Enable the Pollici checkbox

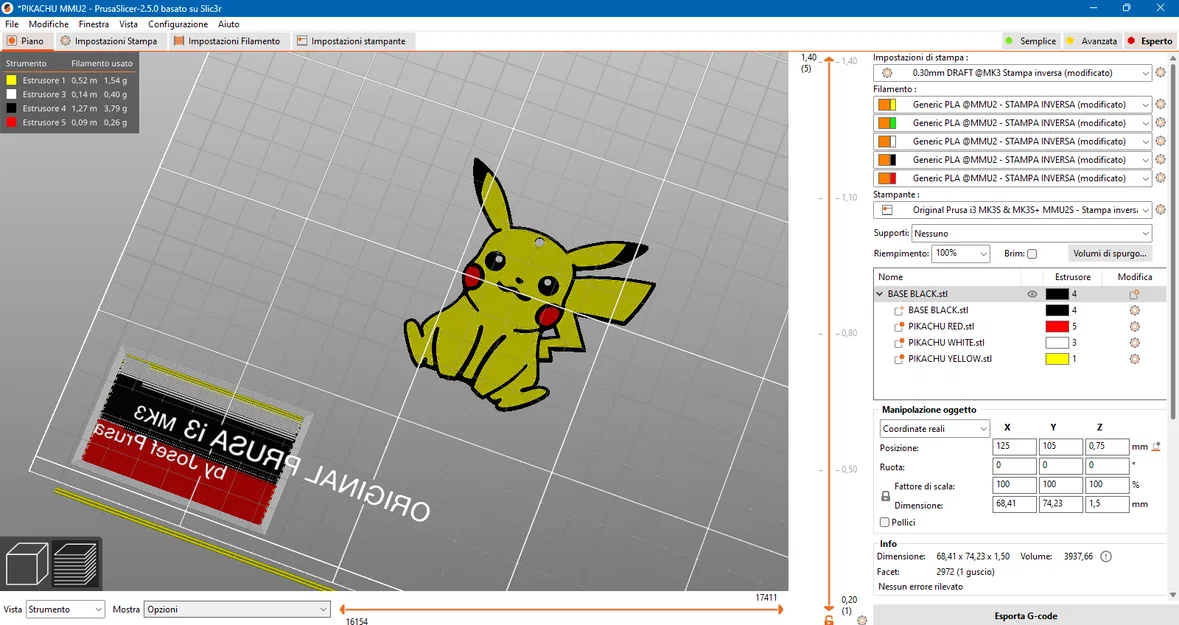[884, 522]
